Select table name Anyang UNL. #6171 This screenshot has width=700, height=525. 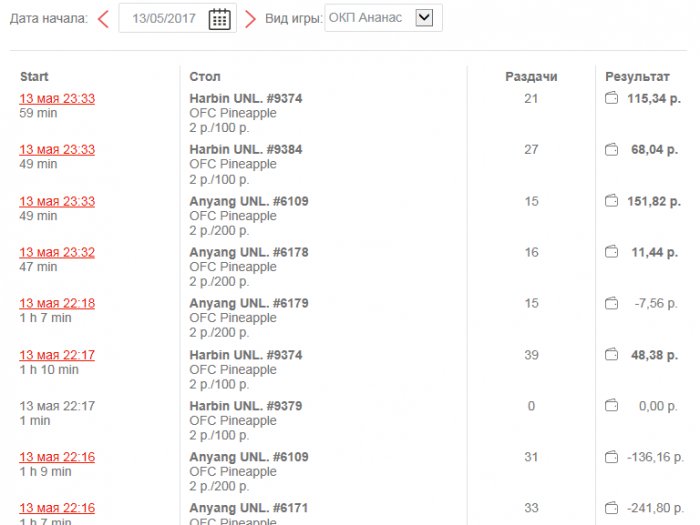tap(249, 508)
